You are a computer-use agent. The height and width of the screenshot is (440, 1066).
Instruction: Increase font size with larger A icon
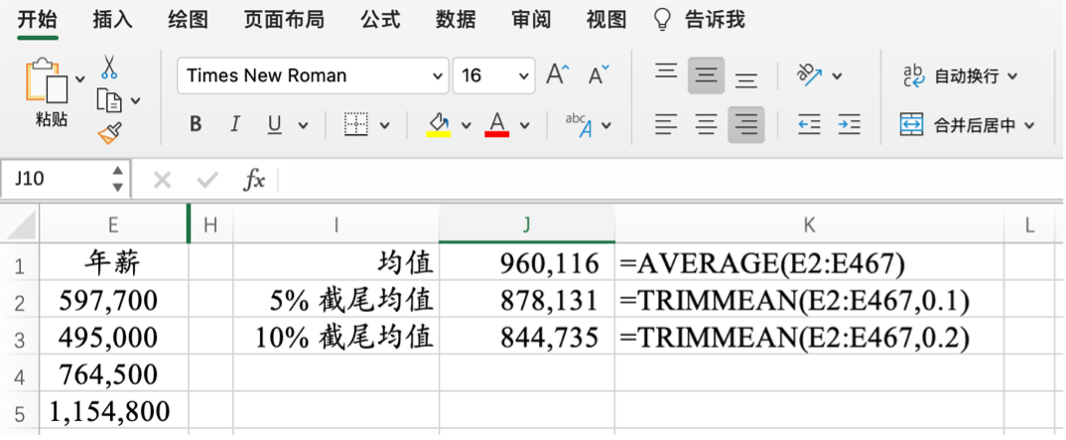coord(558,75)
